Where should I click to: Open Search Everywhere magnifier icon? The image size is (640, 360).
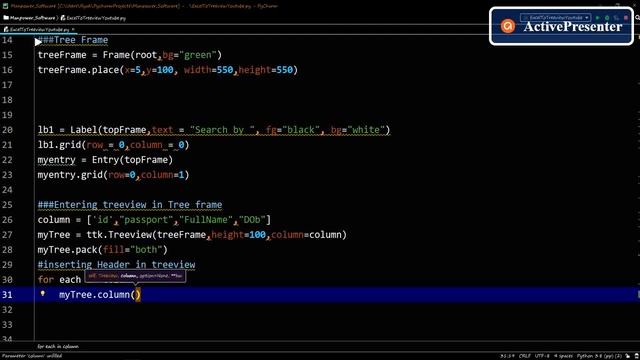click(637, 18)
